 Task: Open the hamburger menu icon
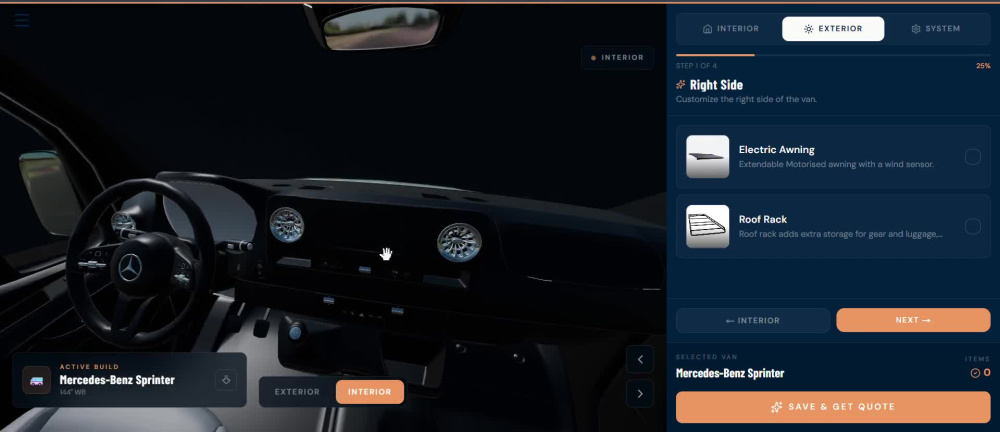click(22, 20)
